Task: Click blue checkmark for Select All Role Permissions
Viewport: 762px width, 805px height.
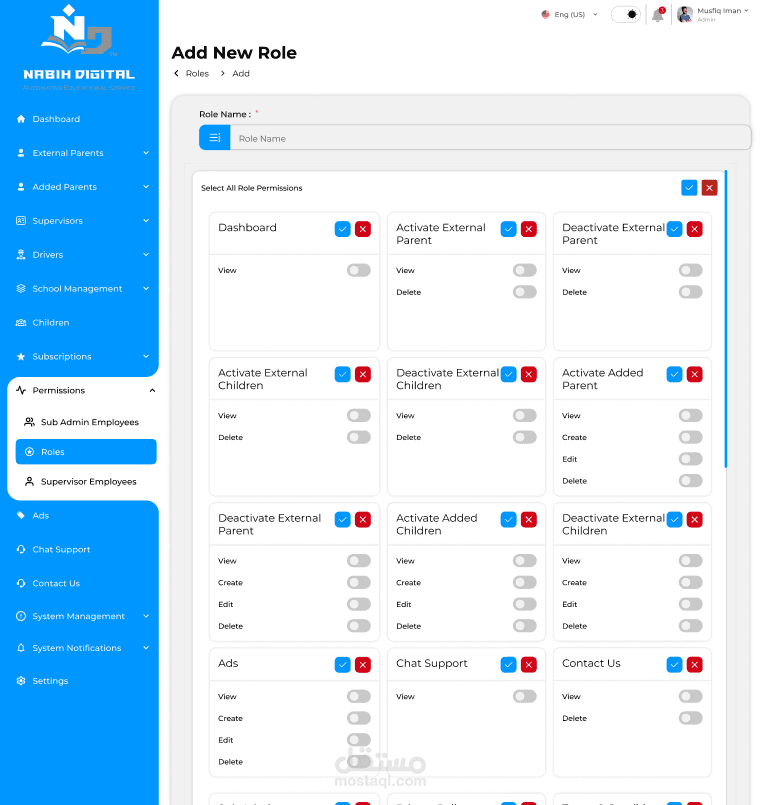Action: click(689, 188)
